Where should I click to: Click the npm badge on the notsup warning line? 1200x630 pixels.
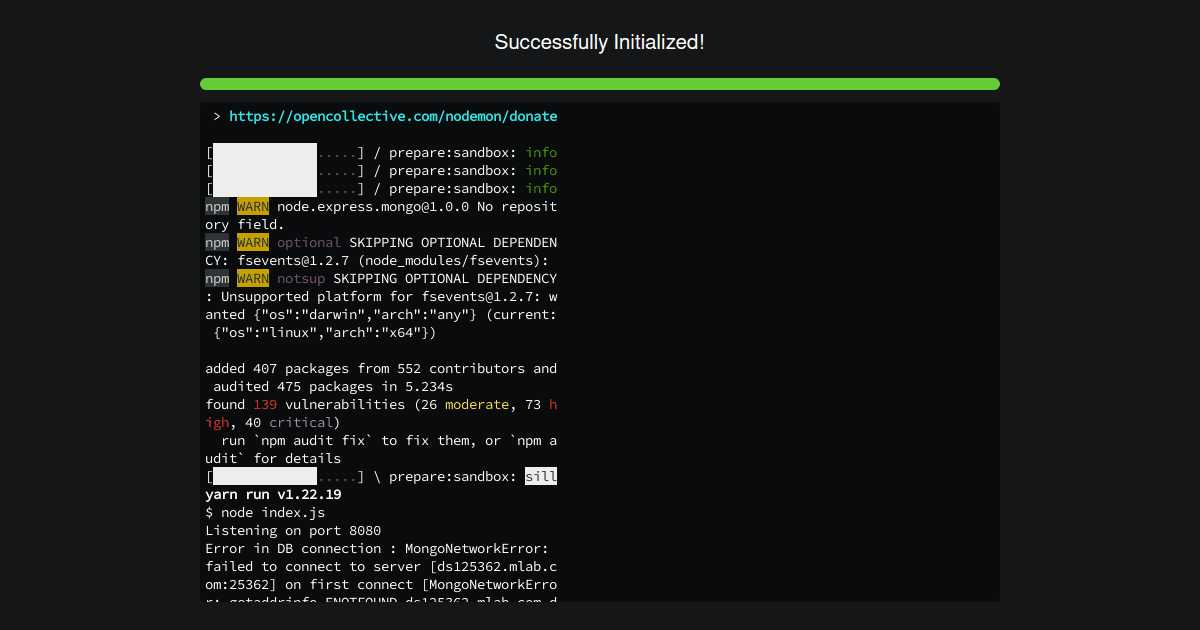tap(217, 278)
